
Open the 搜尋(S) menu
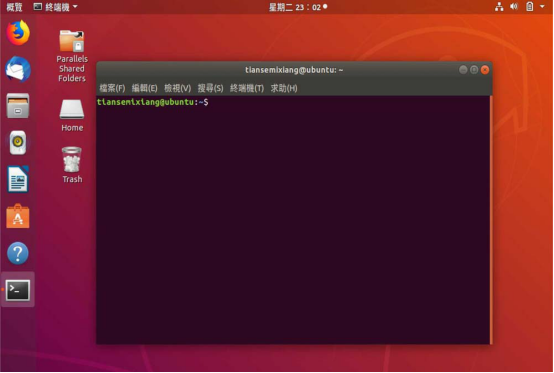pos(210,88)
